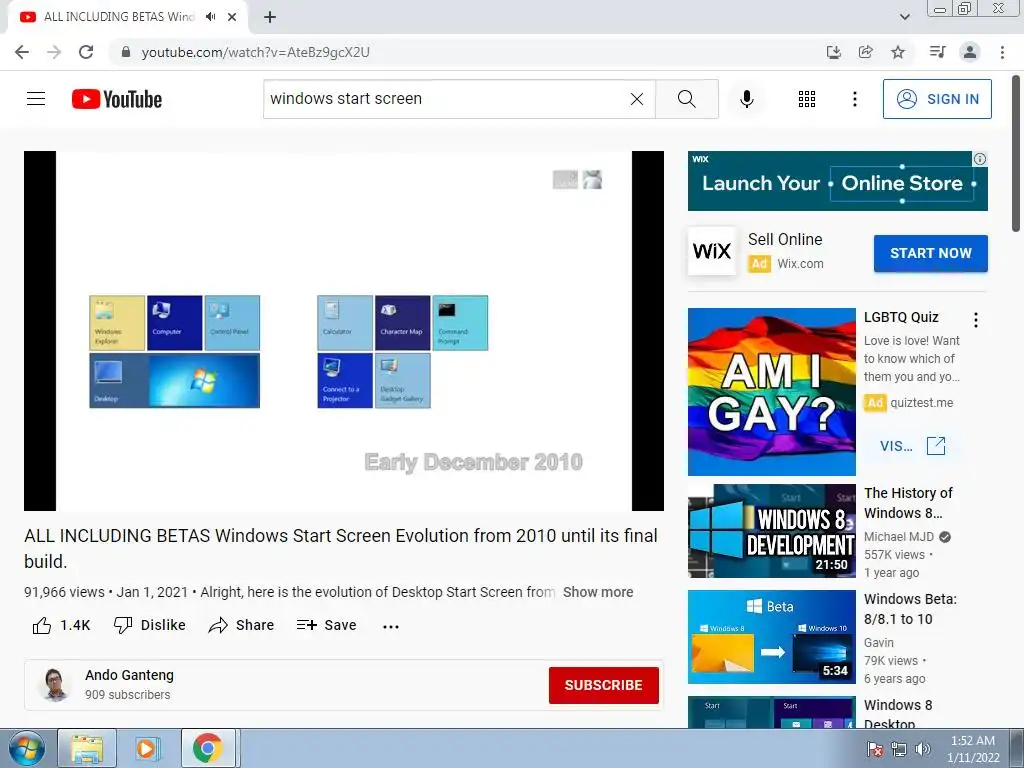Open the YouTube hamburger guide menu
The image size is (1024, 768).
pyautogui.click(x=36, y=99)
